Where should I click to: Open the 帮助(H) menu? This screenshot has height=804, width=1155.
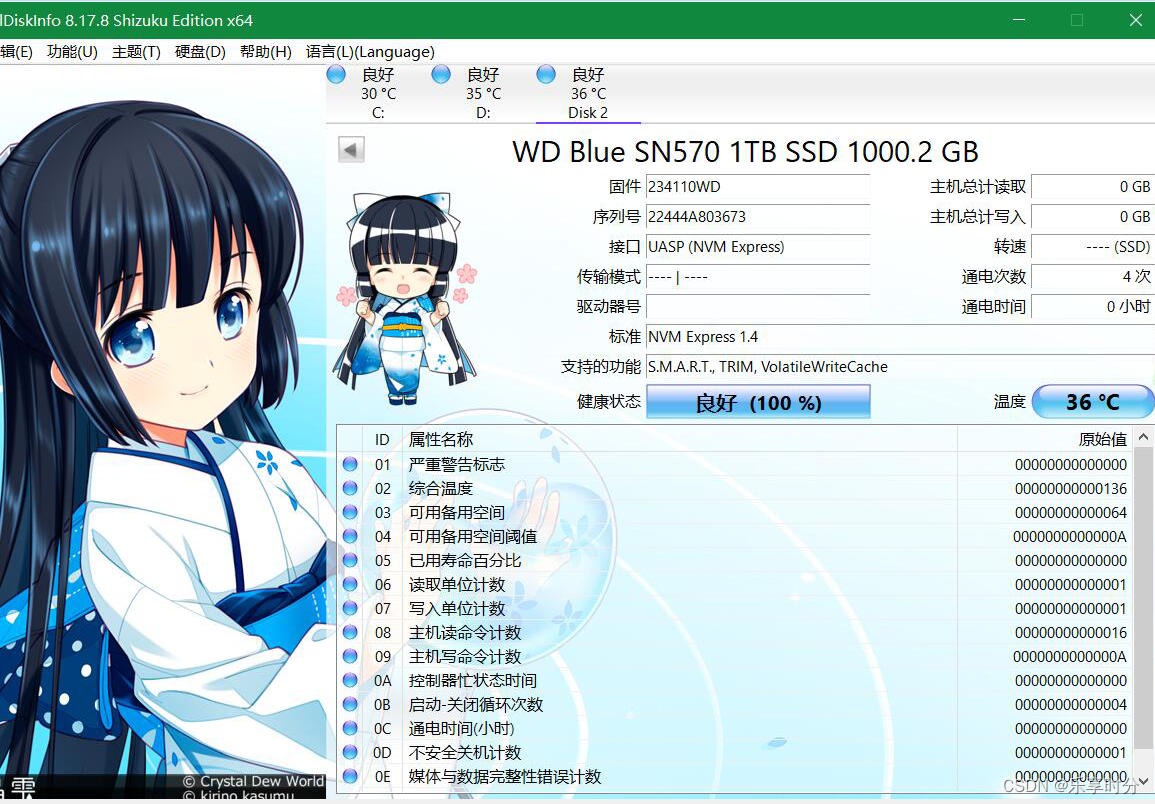click(265, 51)
